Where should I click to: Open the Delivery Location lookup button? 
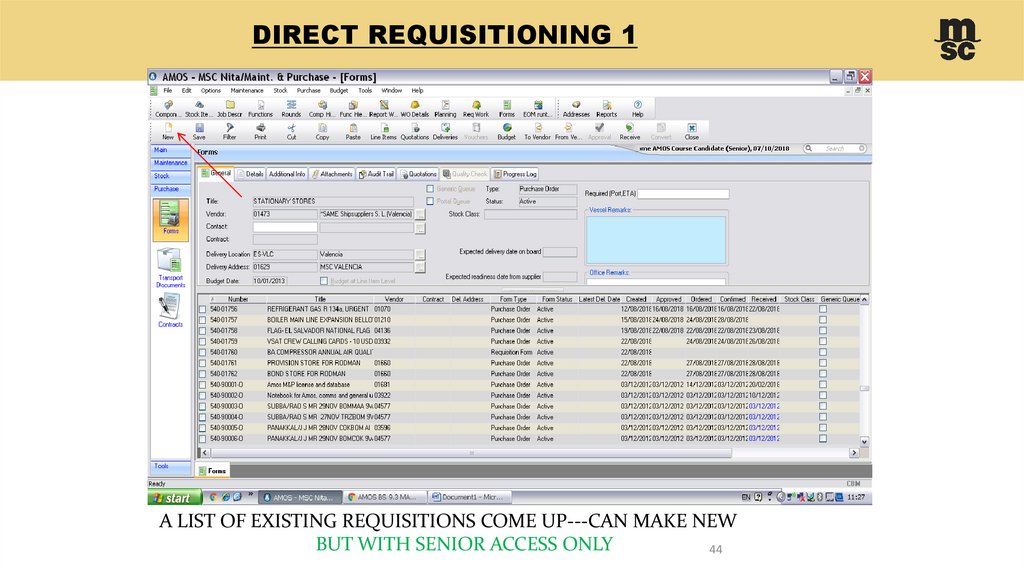coord(420,255)
